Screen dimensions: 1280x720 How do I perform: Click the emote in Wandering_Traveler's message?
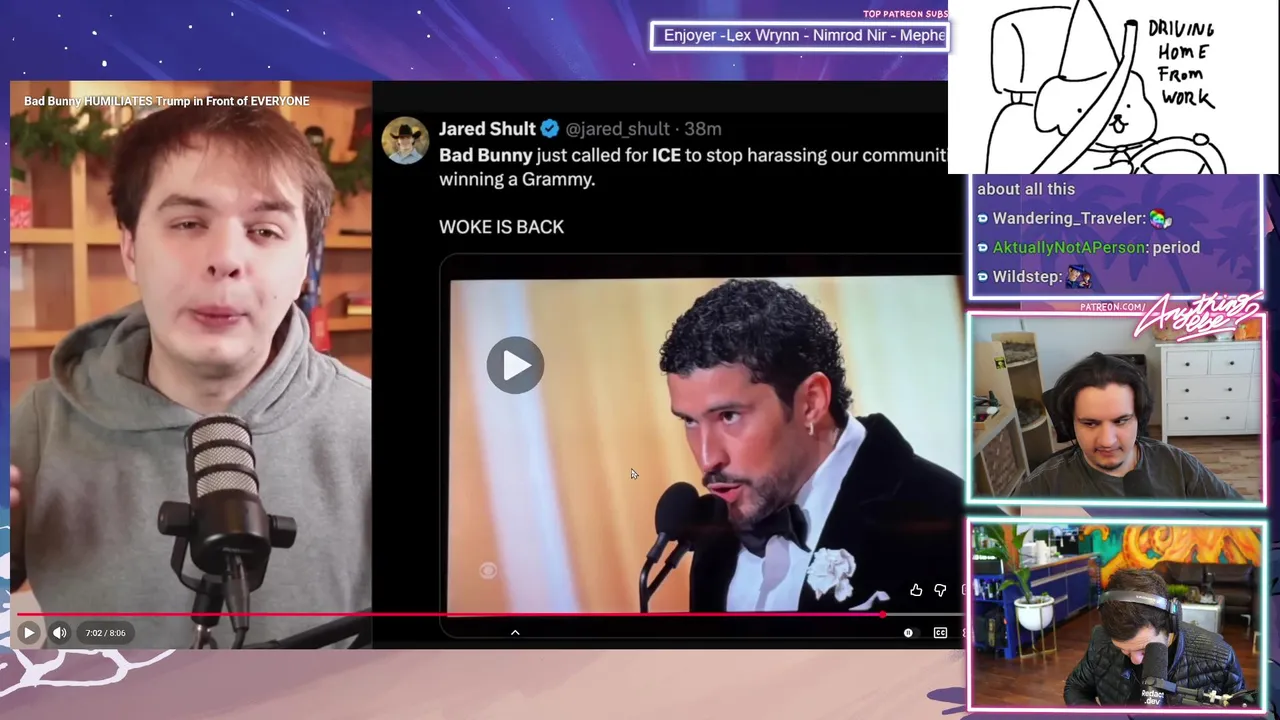point(1160,218)
